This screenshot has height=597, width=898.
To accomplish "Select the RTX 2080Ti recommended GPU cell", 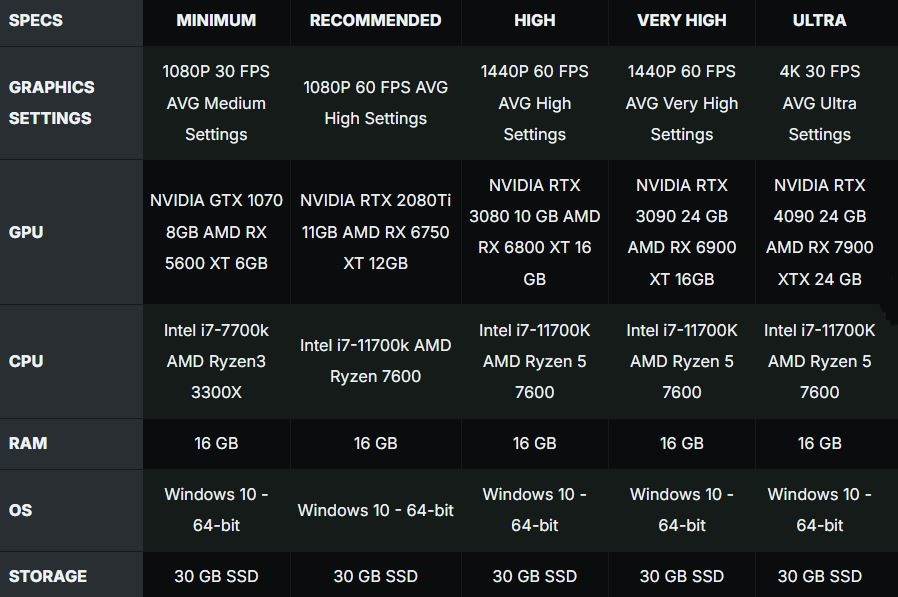I will [x=375, y=232].
